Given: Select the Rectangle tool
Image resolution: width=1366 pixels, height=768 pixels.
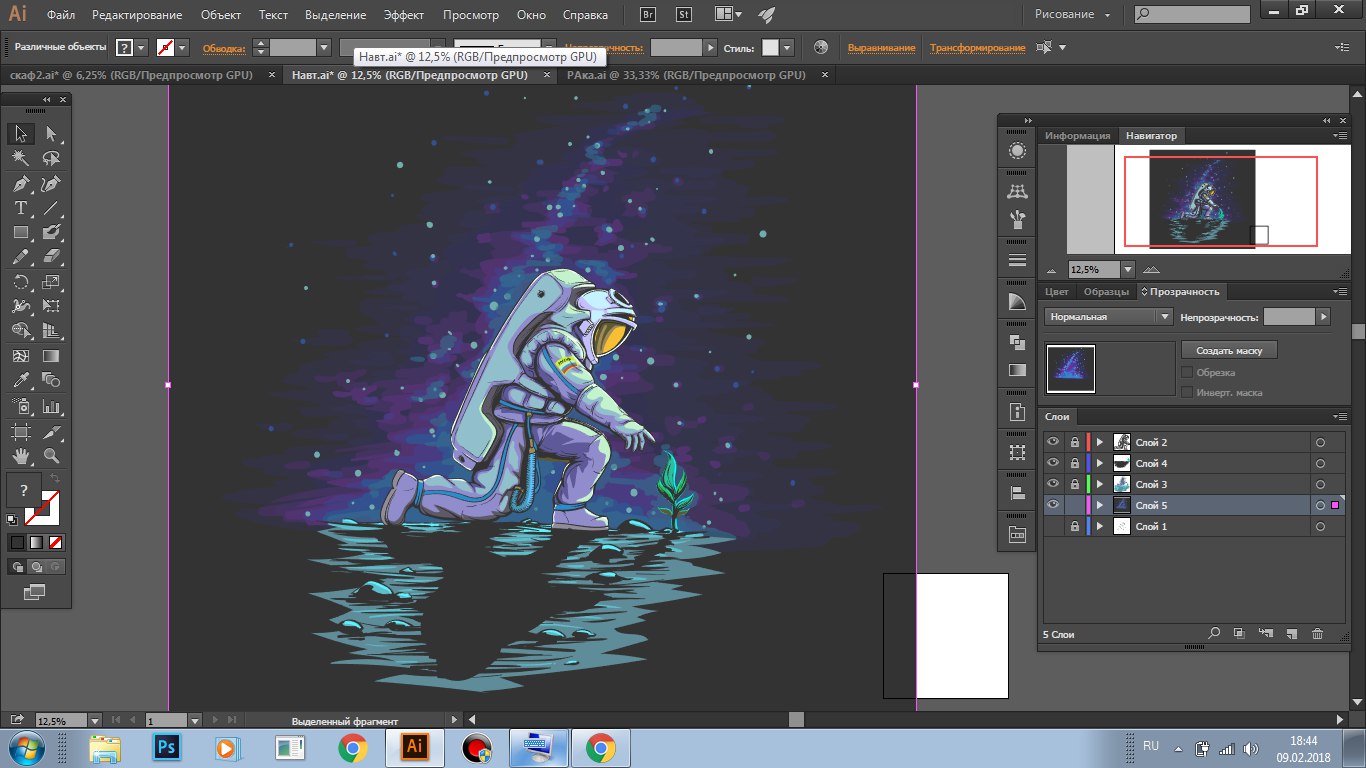Looking at the screenshot, I should click(x=21, y=232).
